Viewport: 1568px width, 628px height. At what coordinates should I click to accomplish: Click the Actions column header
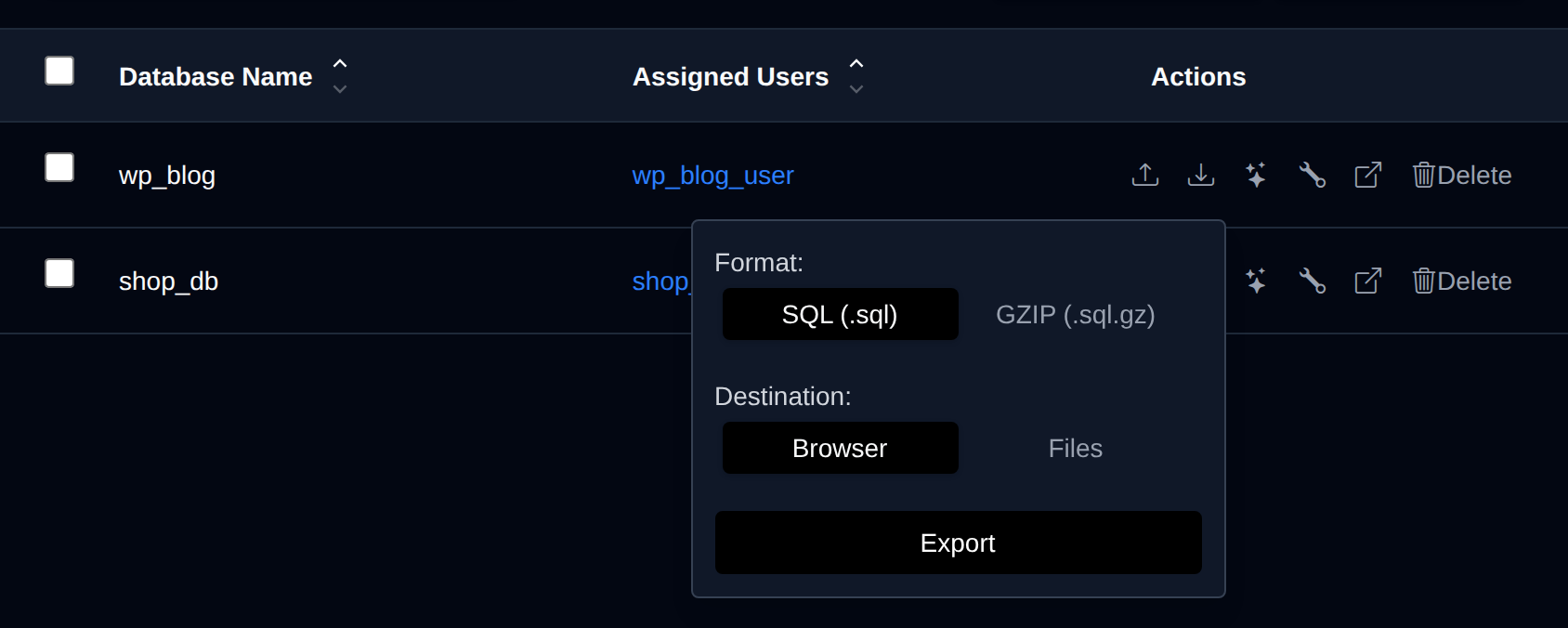1198,76
